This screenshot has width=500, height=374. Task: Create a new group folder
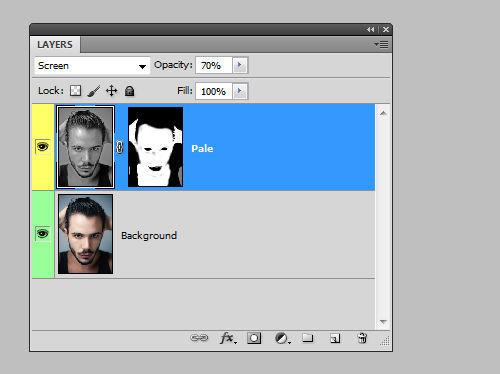coord(308,338)
